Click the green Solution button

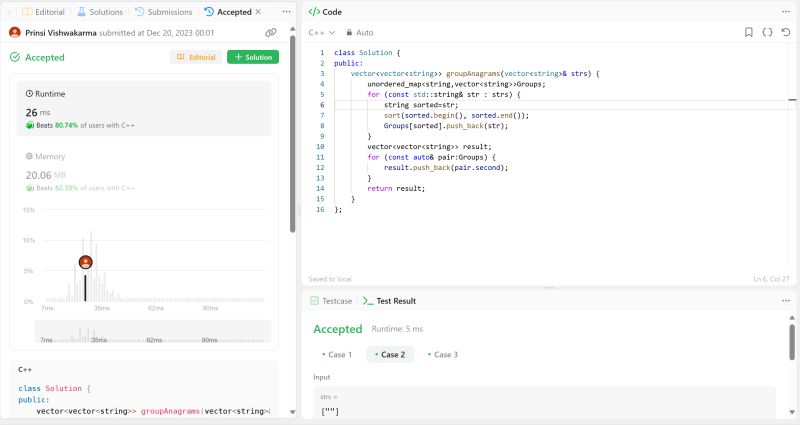click(x=253, y=57)
